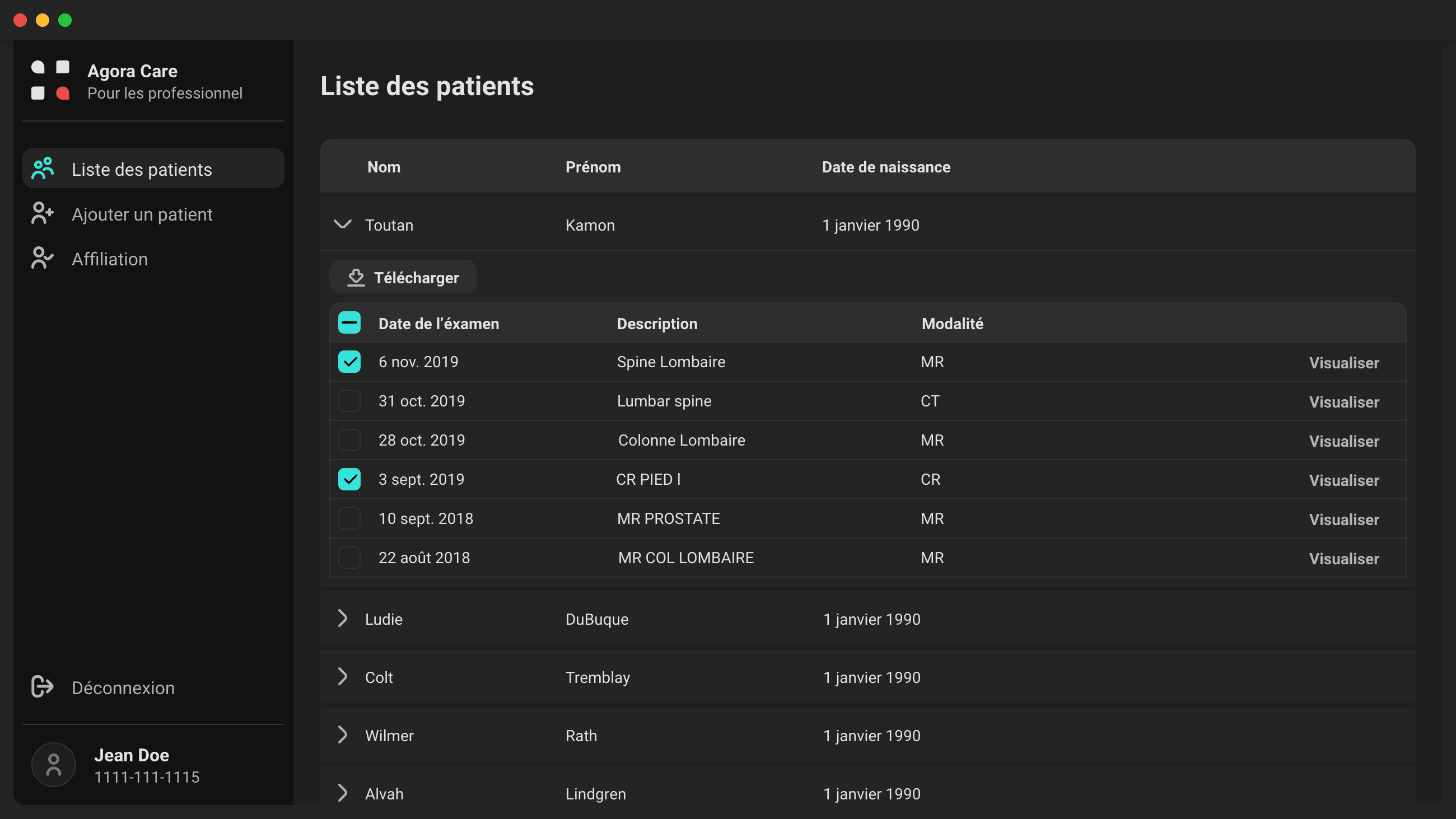Click the select-all checkbox in exam header
The image size is (1456, 819).
(349, 322)
